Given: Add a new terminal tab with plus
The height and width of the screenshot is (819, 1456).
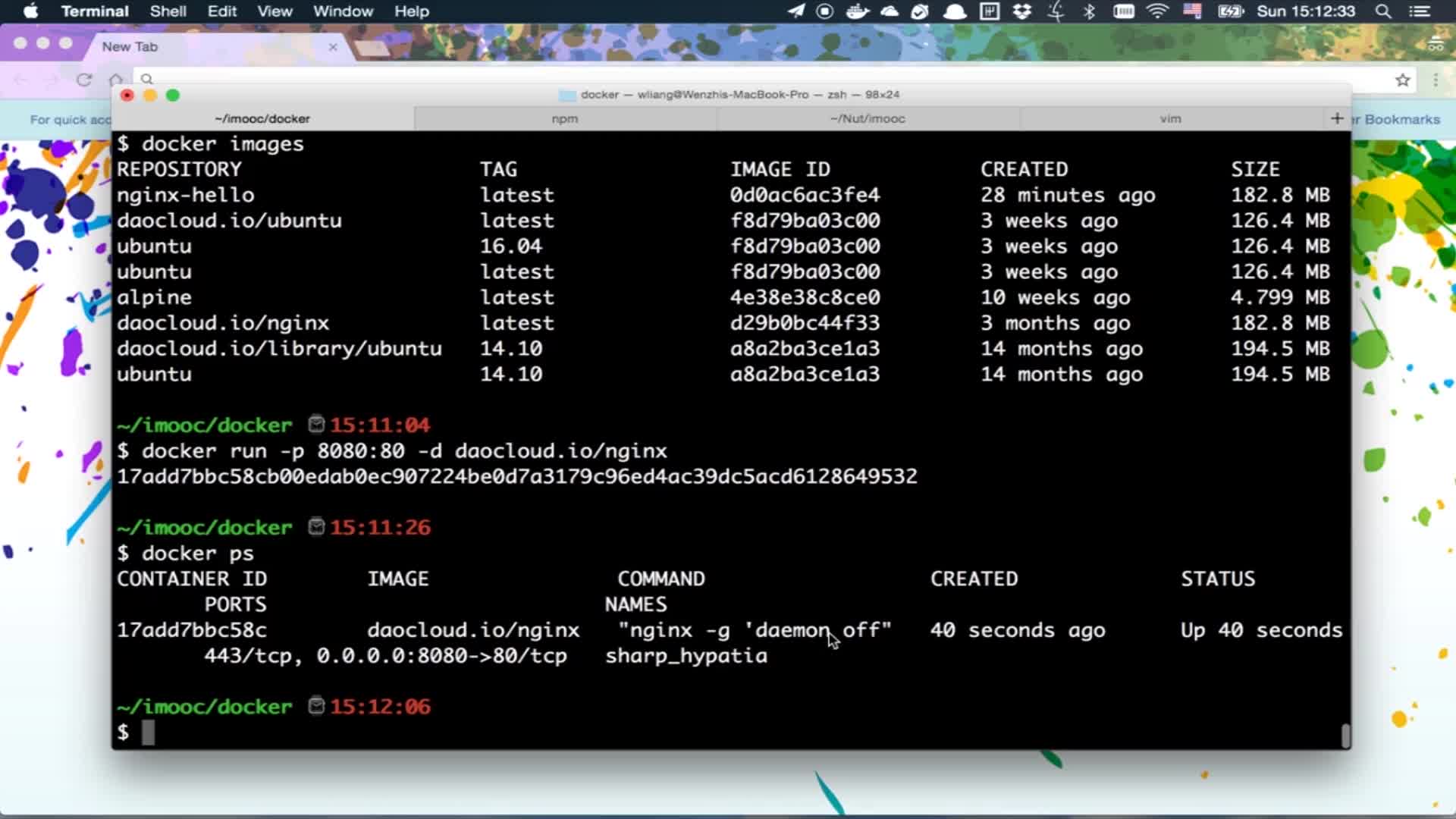Looking at the screenshot, I should coord(1336,118).
